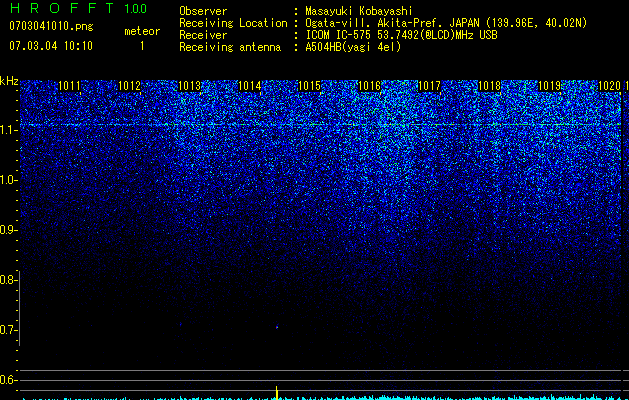Click antenna value A504HB(yagi 4el)
Image resolution: width=629 pixels, height=400 pixels.
click(x=353, y=47)
